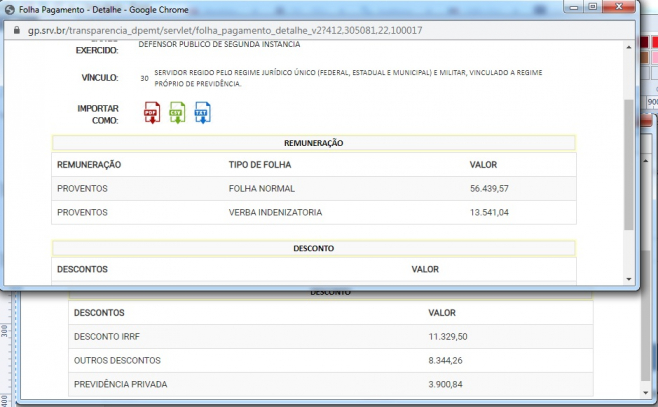Click the popup's vertical scrollbar thumb

[629, 165]
